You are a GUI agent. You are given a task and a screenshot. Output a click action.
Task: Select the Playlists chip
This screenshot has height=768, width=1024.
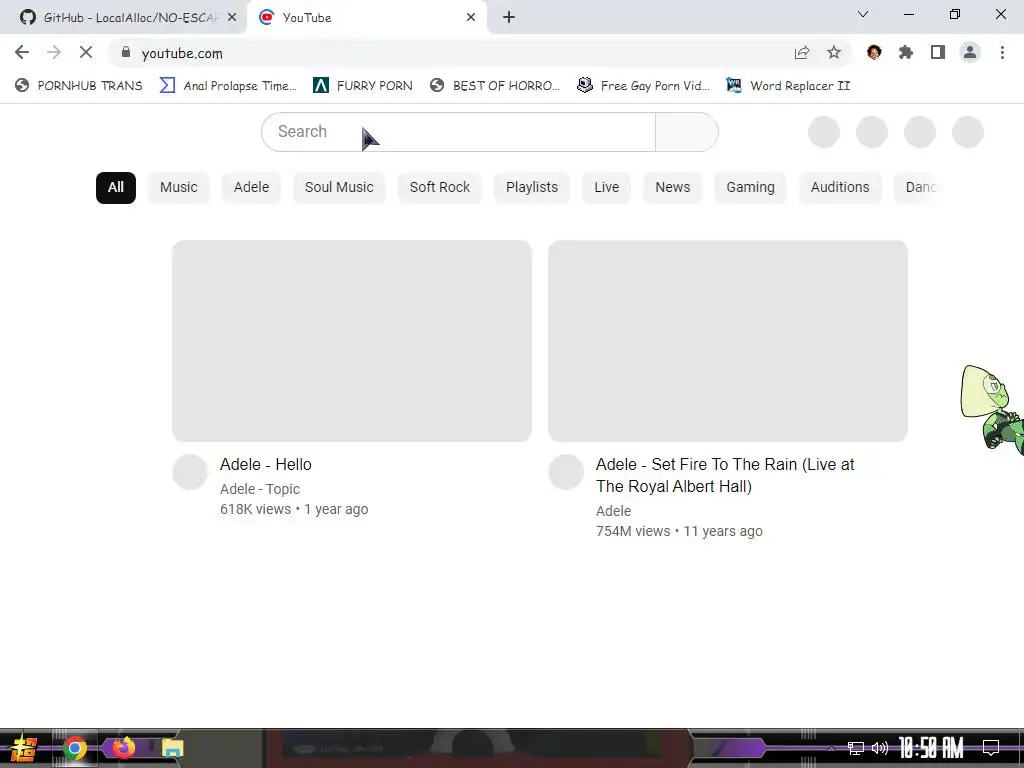(532, 187)
